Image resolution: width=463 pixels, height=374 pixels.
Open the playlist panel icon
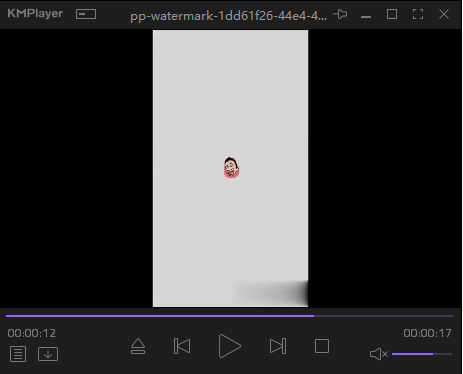pos(18,354)
